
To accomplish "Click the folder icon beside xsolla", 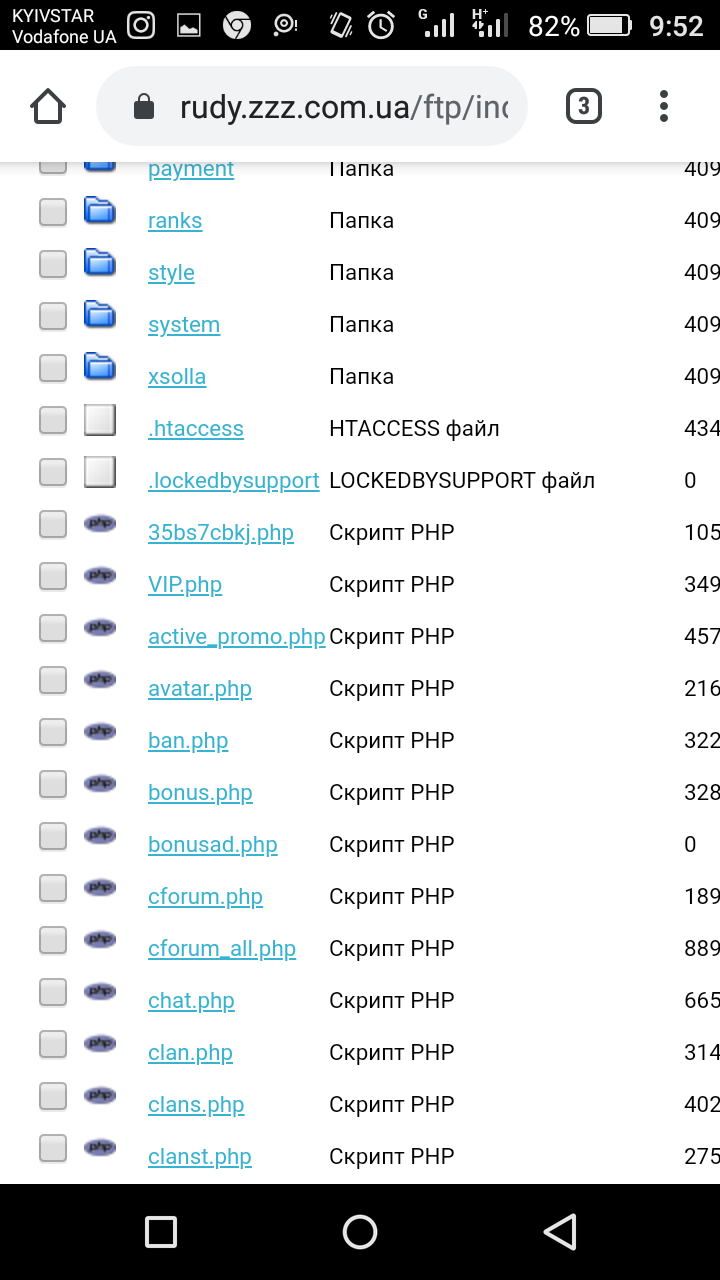I will tap(100, 367).
